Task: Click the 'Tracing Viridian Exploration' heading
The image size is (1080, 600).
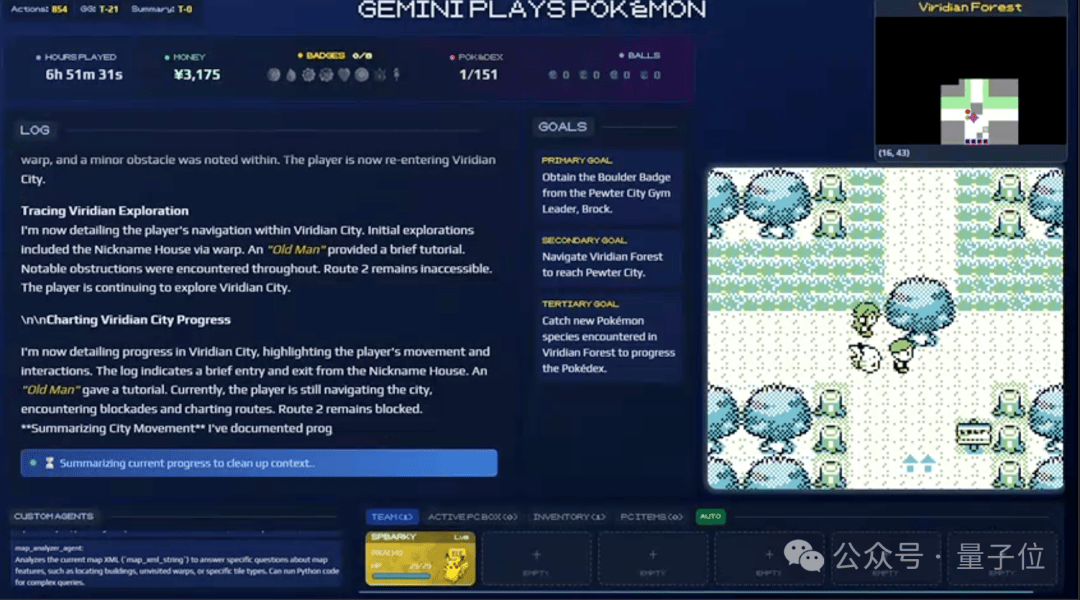Action: [x=105, y=211]
